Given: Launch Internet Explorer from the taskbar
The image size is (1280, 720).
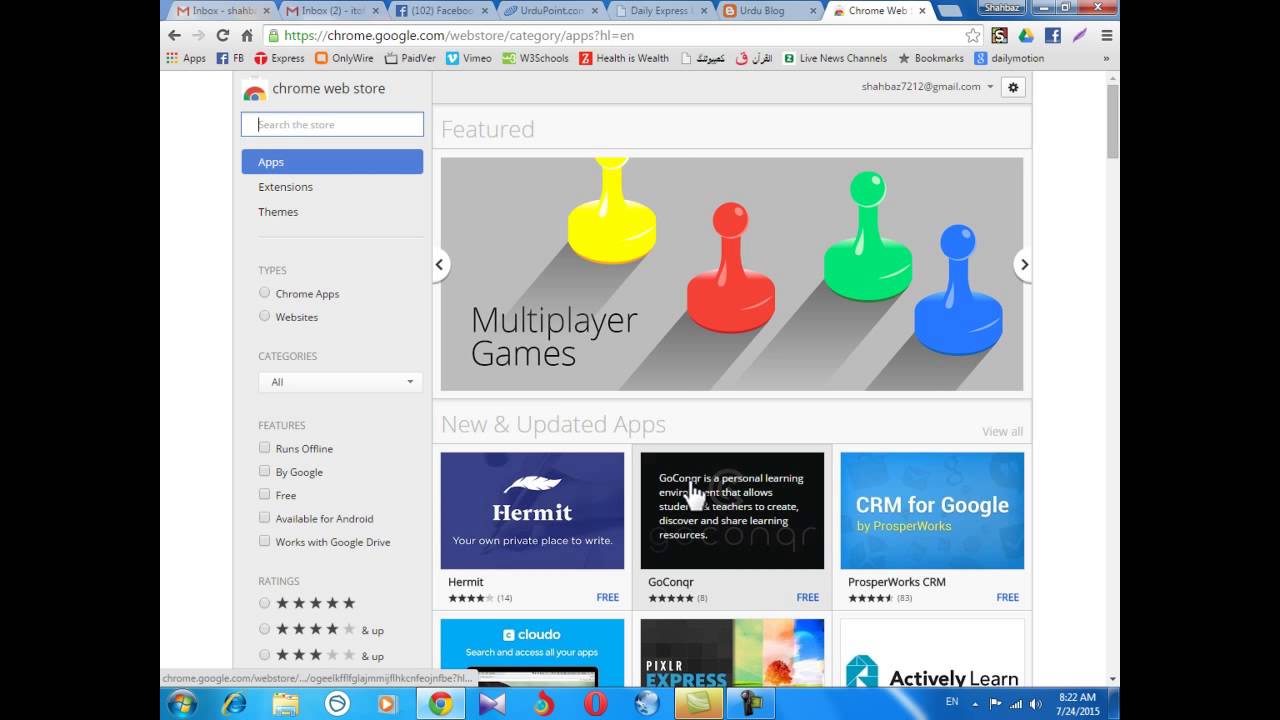Looking at the screenshot, I should pyautogui.click(x=234, y=704).
